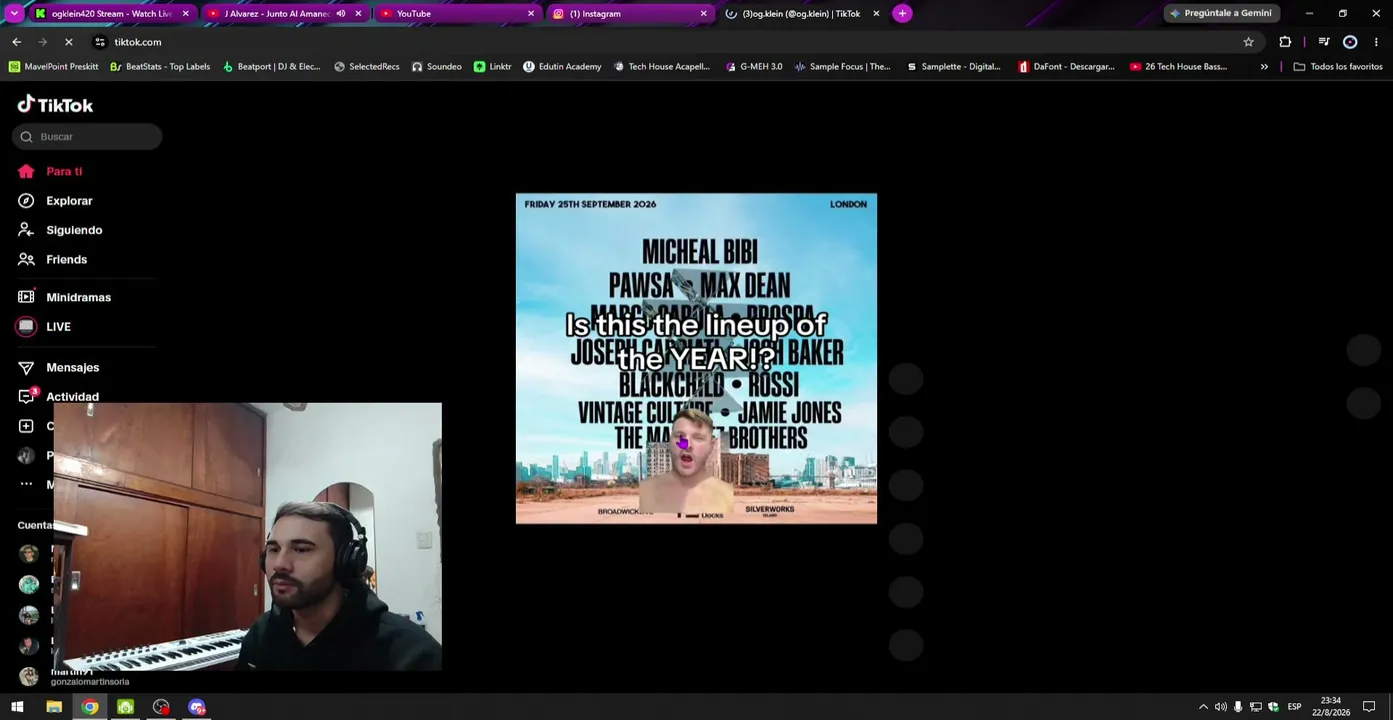Open the 26 Tech House Bass bookmark
1393x720 pixels.
[x=1178, y=67]
